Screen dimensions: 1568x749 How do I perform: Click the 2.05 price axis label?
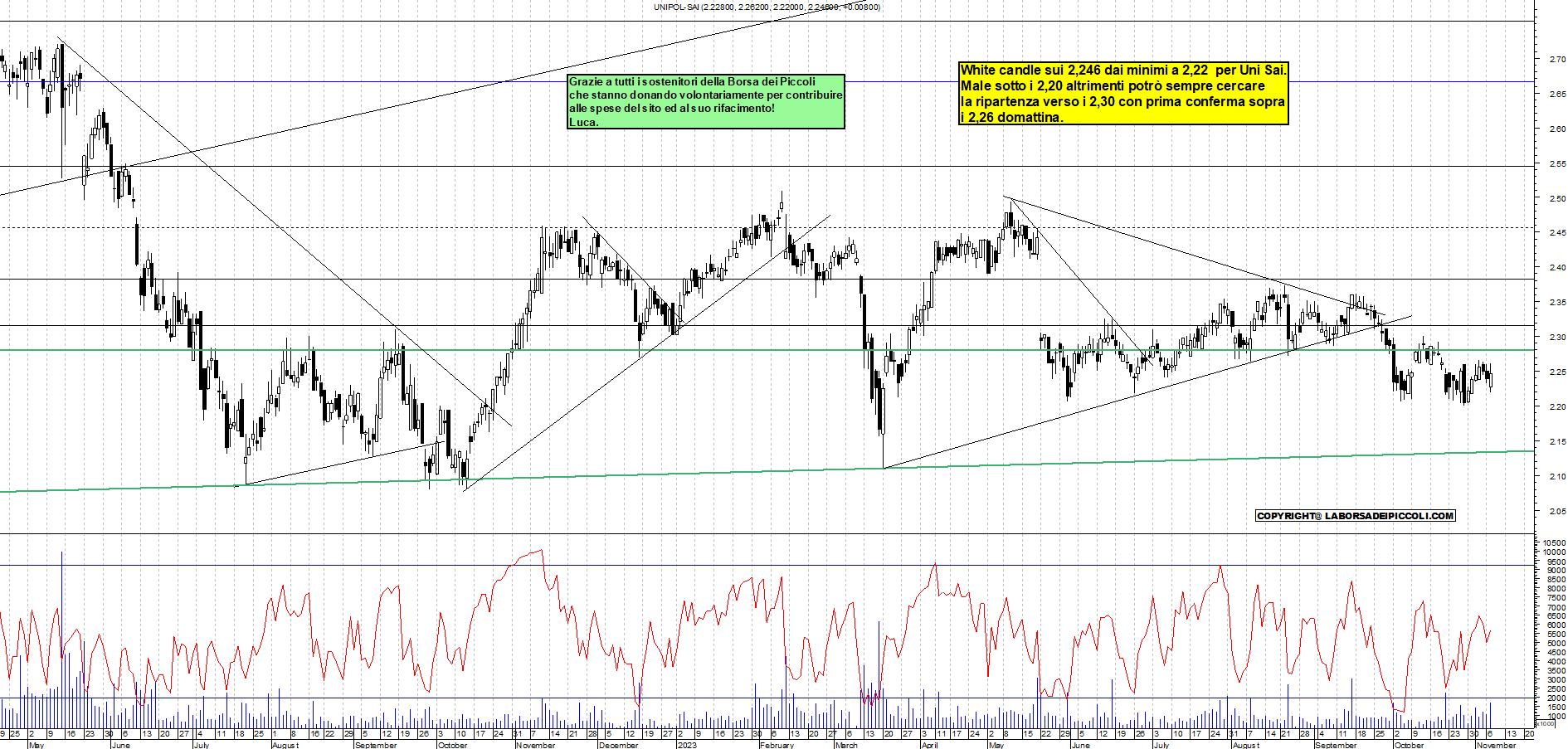click(x=1557, y=512)
